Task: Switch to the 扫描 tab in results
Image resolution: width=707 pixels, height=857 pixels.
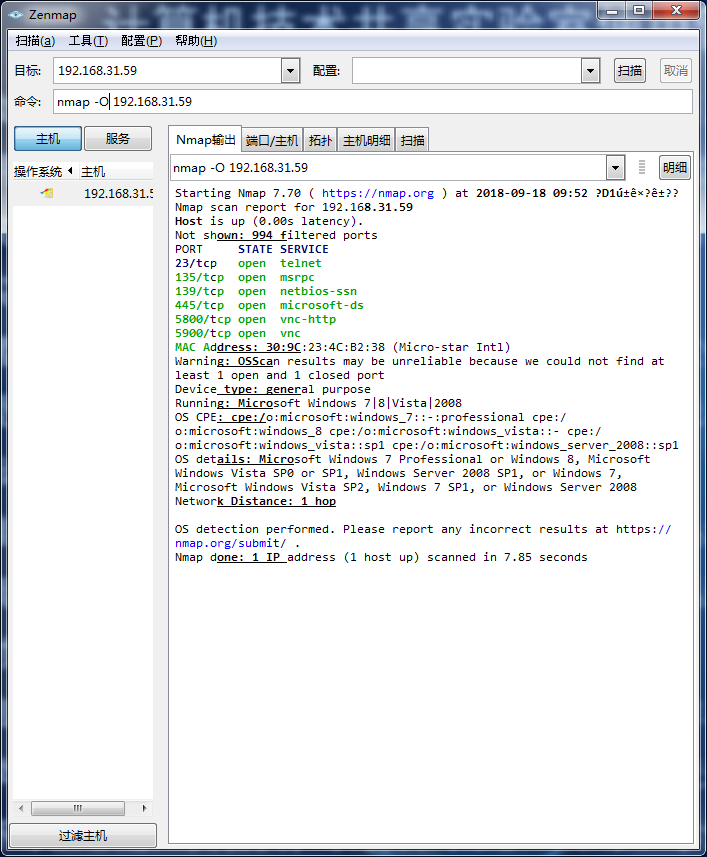Action: pos(413,141)
